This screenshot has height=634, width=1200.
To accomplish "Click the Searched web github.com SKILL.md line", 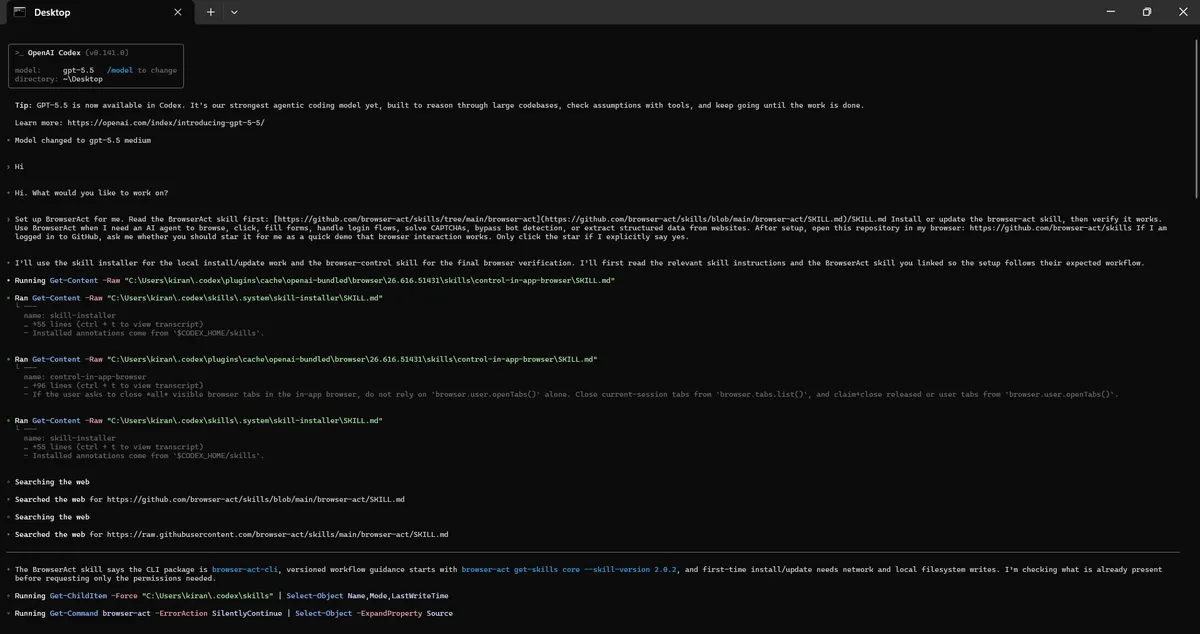I will (210, 499).
